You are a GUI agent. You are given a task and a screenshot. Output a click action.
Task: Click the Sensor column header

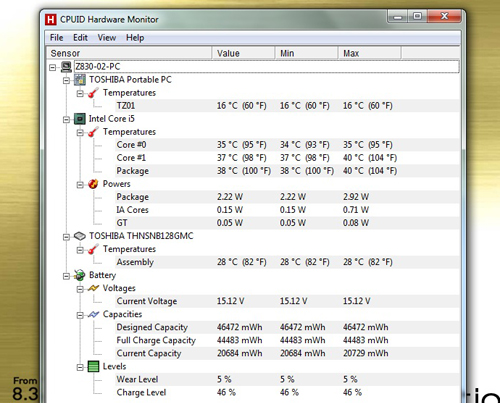(129, 53)
